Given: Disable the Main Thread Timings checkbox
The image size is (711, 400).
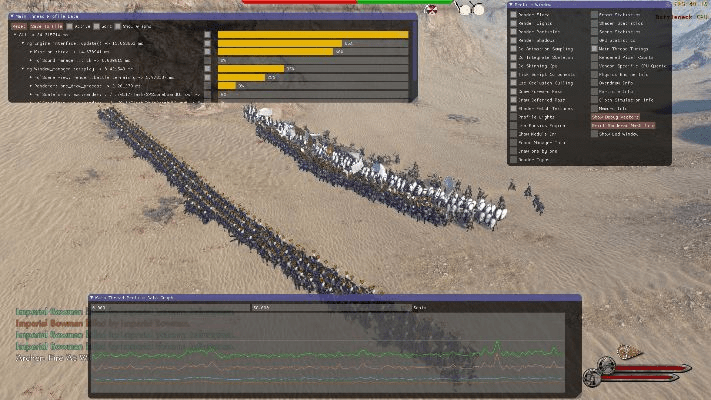Looking at the screenshot, I should 596,47.
